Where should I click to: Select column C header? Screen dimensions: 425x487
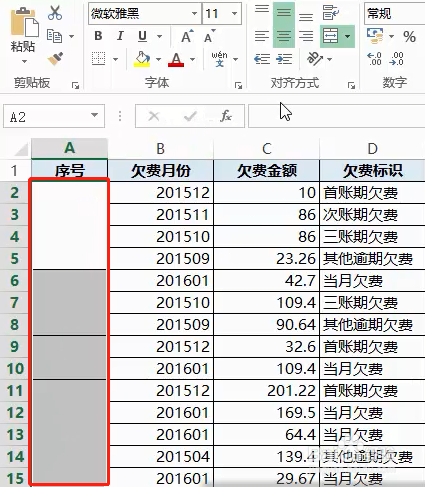coord(266,149)
